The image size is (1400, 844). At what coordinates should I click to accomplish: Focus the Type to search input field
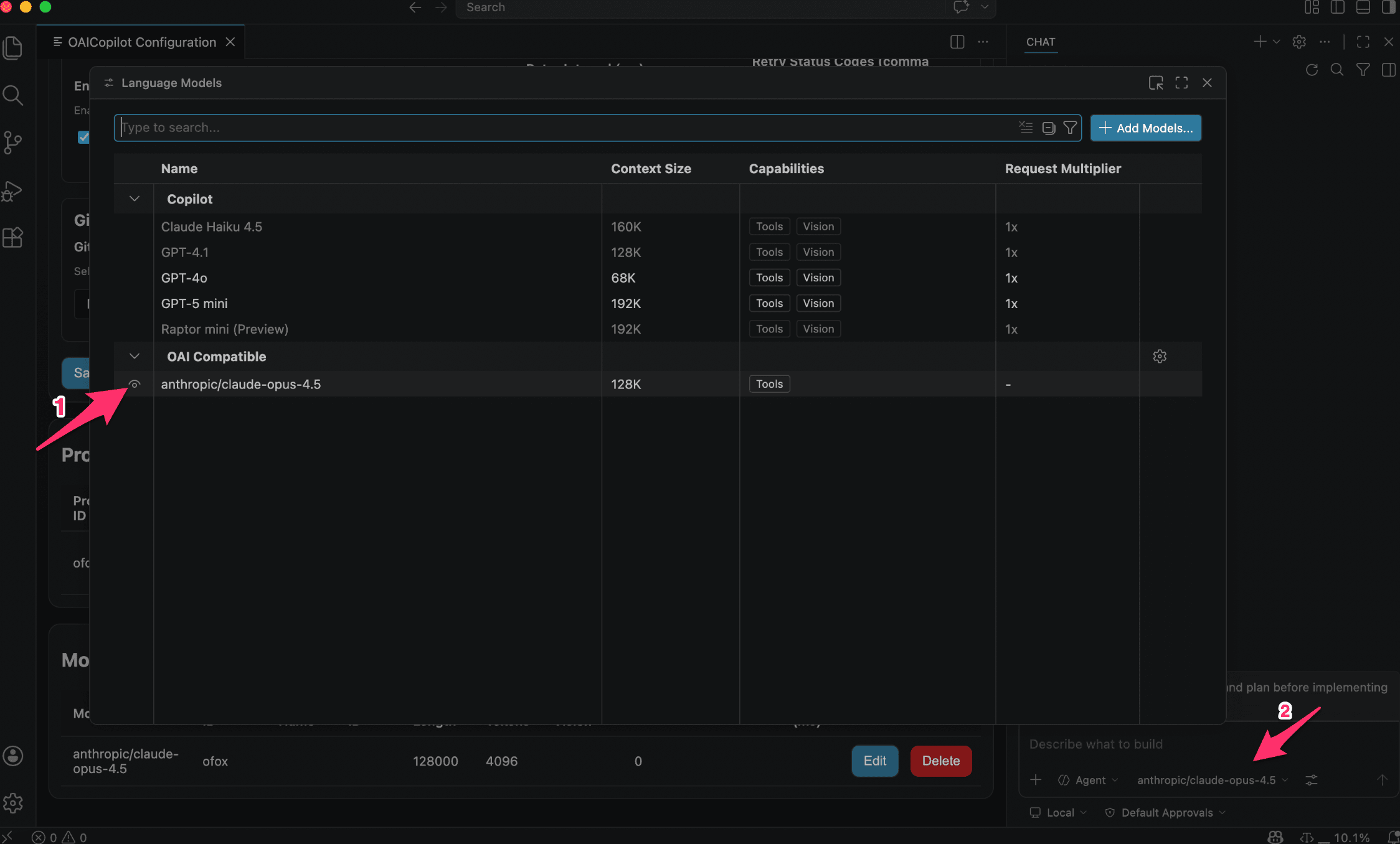click(560, 128)
